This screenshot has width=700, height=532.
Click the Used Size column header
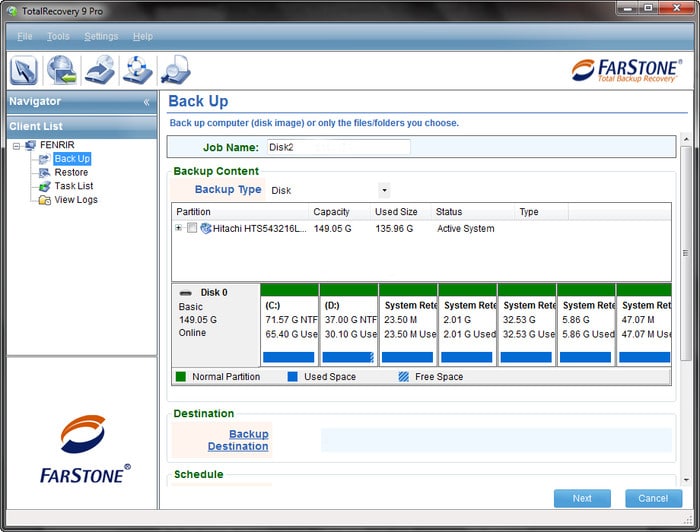click(x=400, y=212)
